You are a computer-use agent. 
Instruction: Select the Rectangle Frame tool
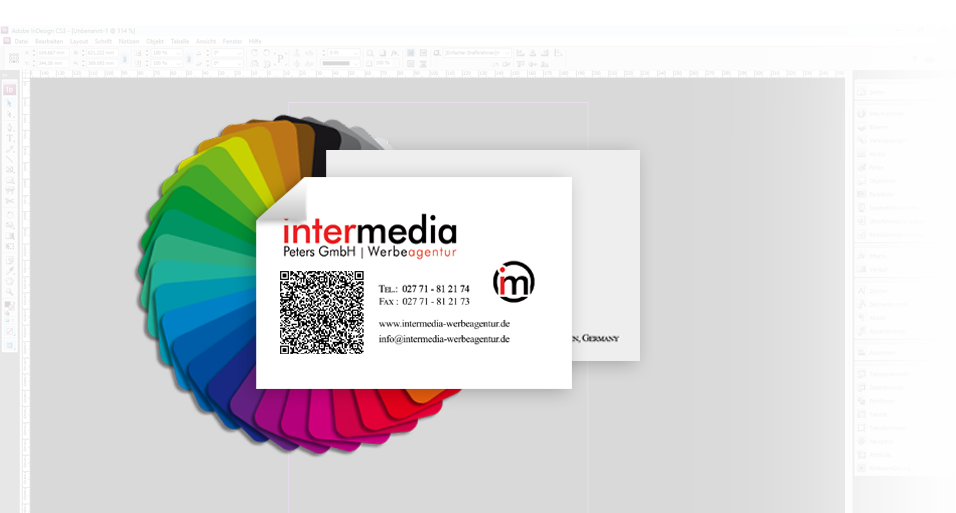coord(10,170)
